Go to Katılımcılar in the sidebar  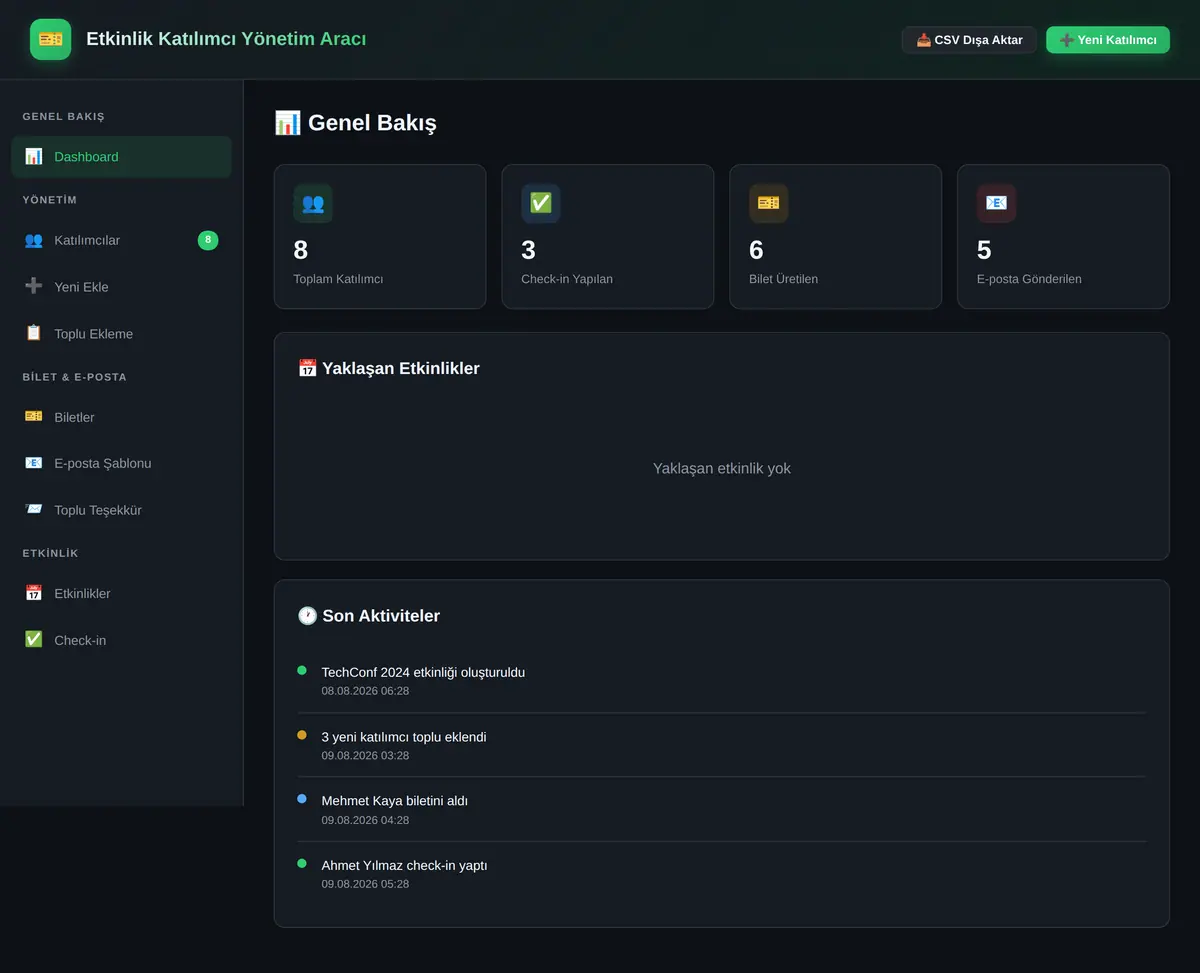(121, 240)
